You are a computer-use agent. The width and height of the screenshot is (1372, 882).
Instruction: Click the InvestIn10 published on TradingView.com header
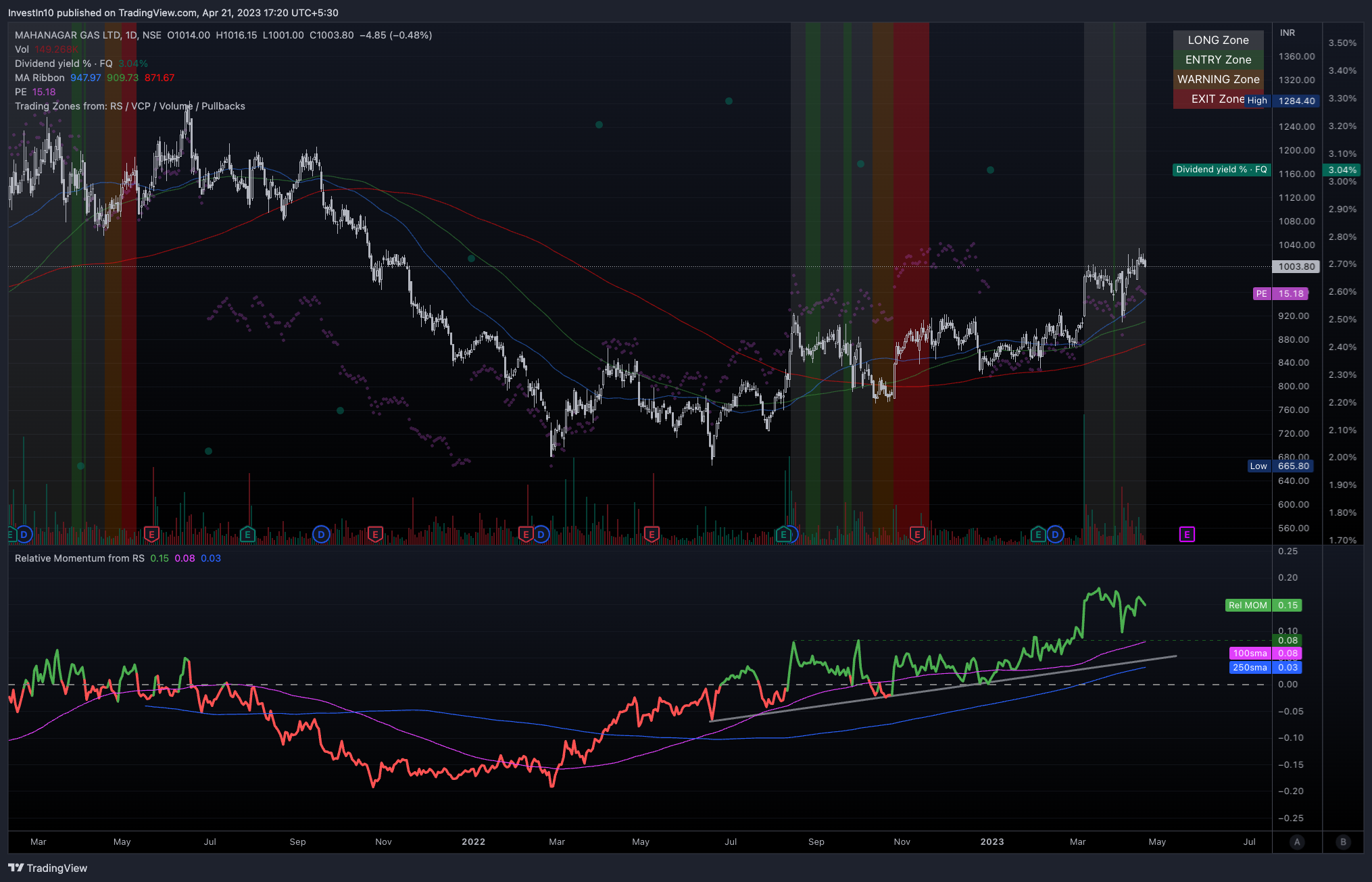173,12
